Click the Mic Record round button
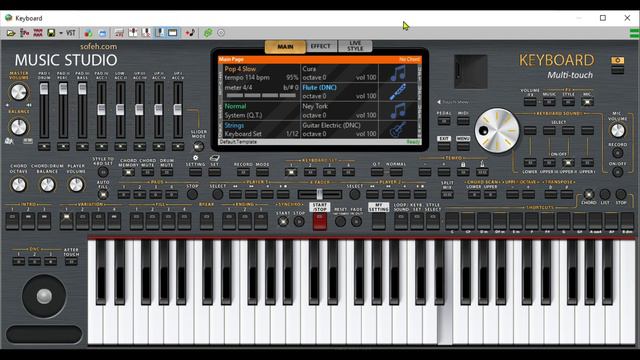The width and height of the screenshot is (640, 360). [618, 153]
